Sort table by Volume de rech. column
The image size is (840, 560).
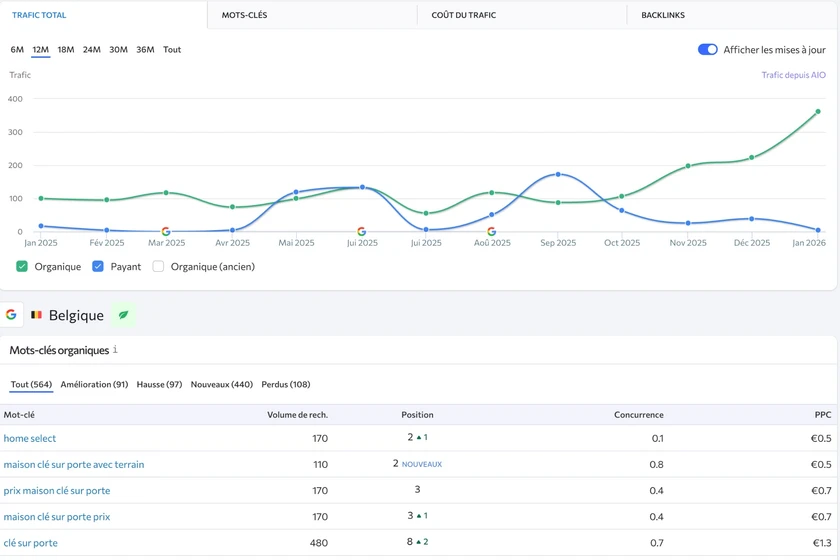pos(297,414)
